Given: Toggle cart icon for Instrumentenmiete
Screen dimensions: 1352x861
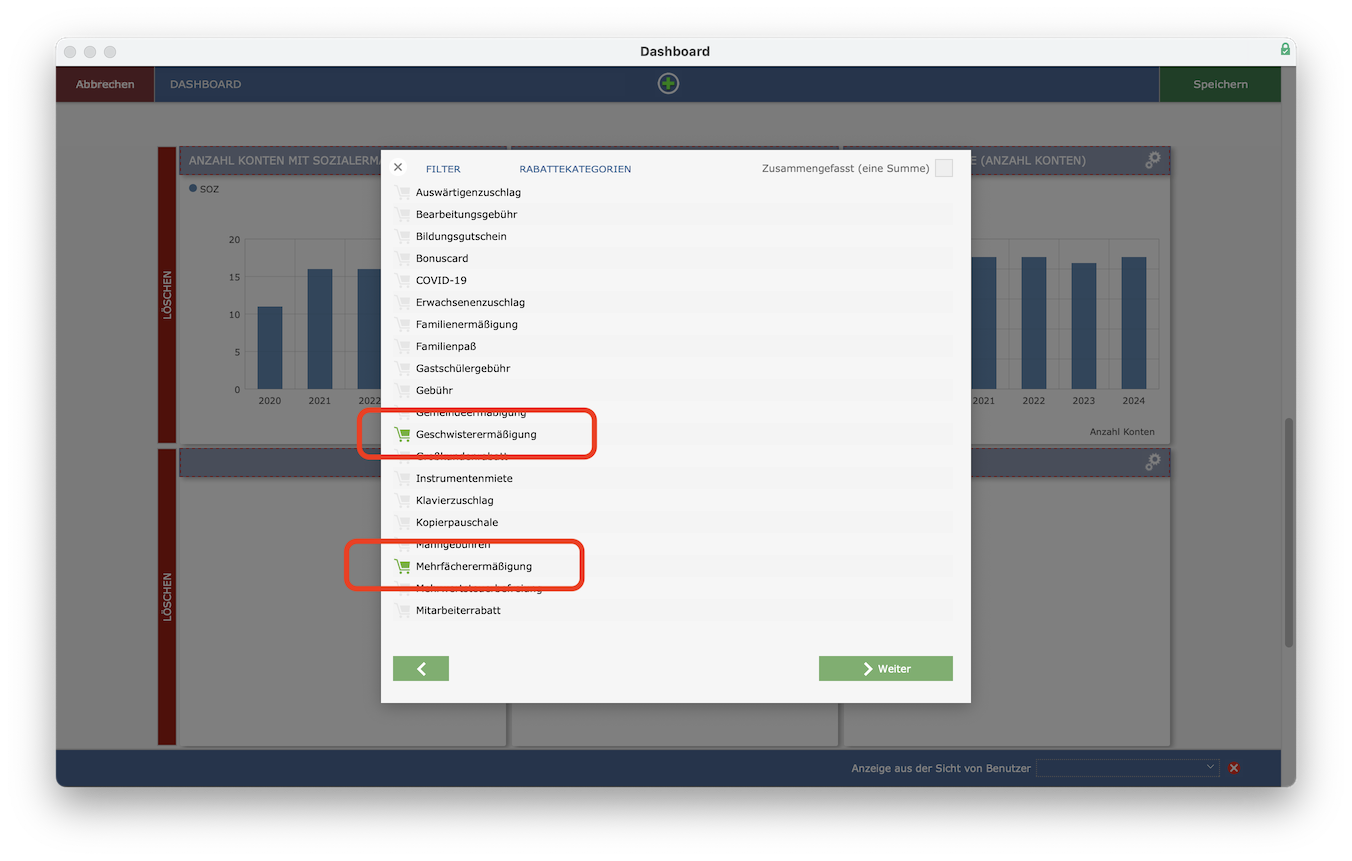Looking at the screenshot, I should [402, 478].
